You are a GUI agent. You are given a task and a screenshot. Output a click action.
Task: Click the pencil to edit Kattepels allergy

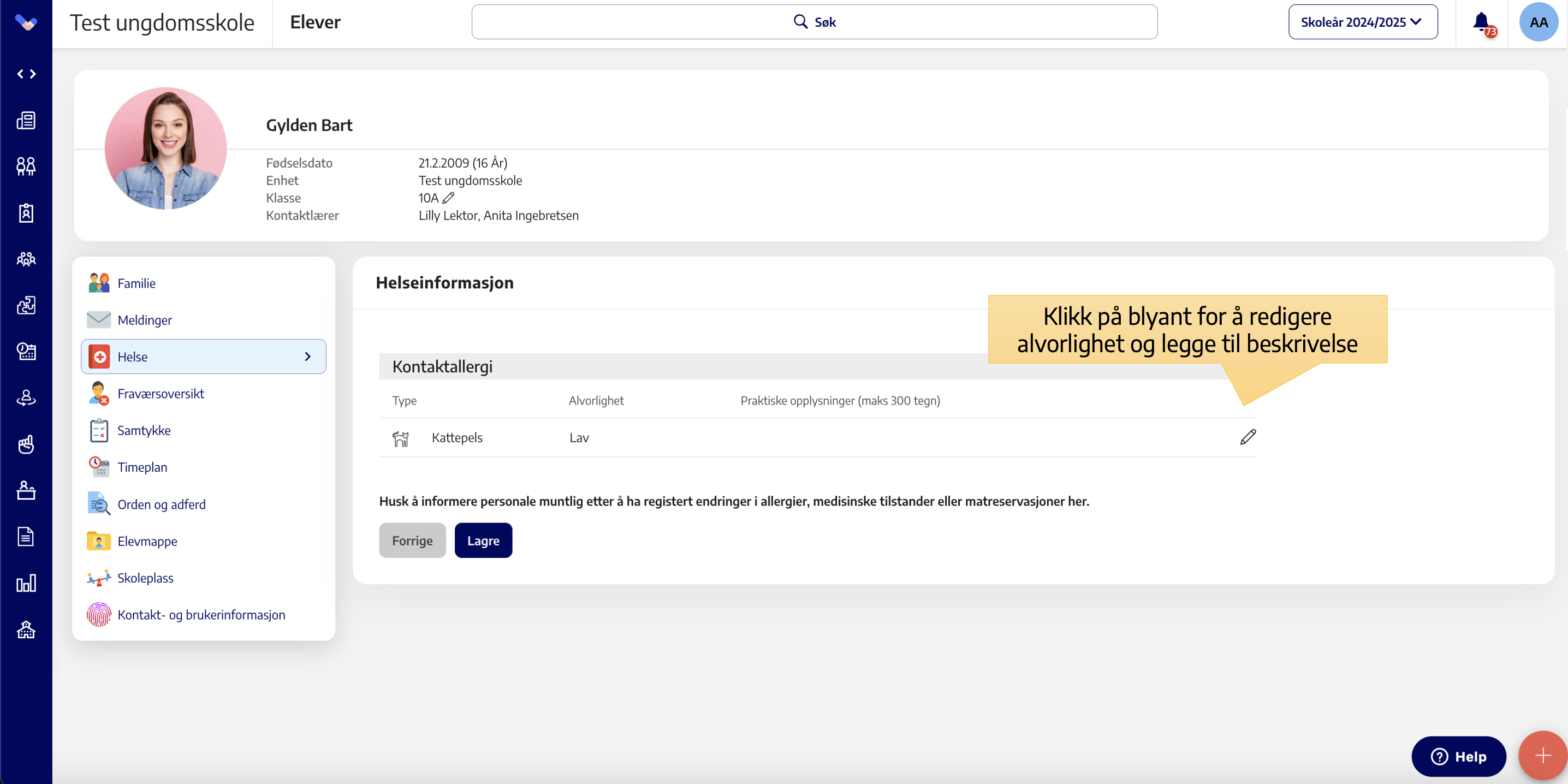(1248, 437)
